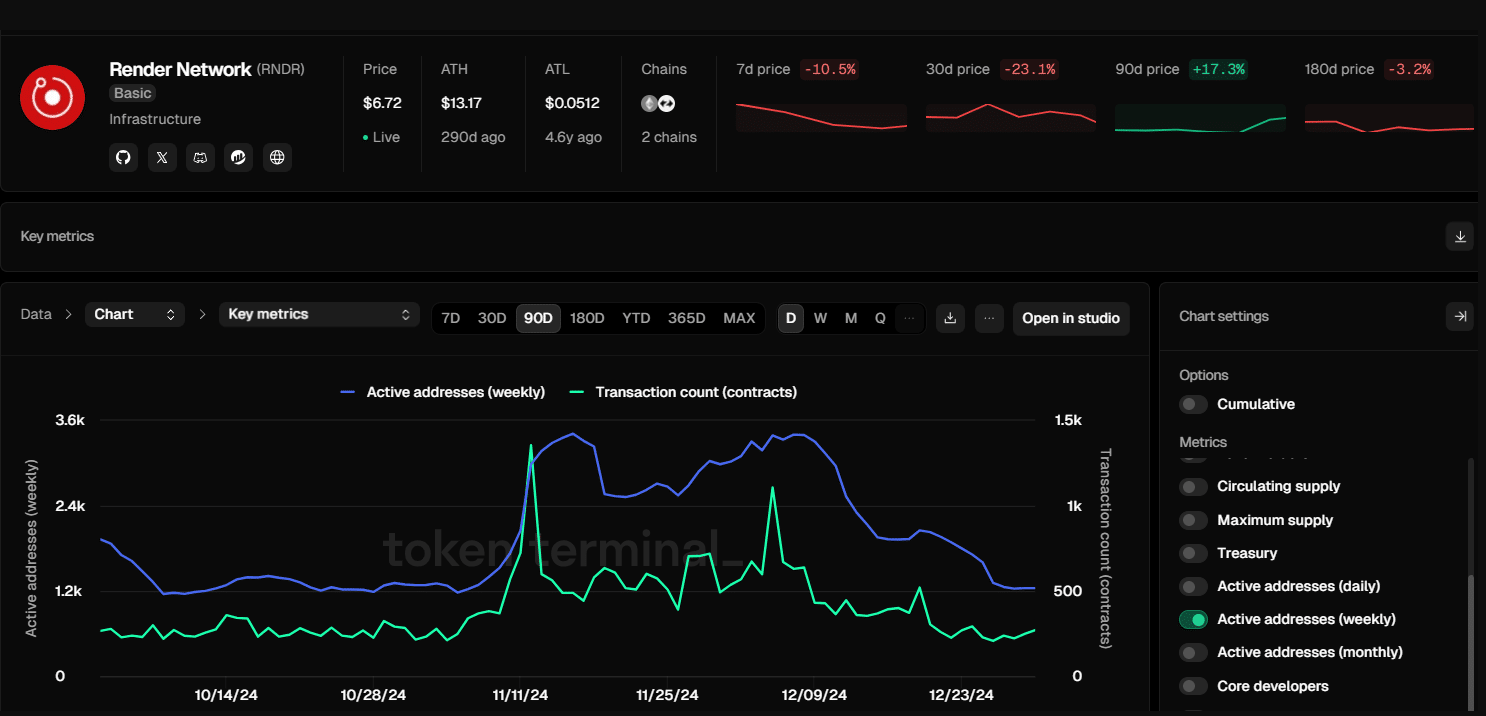The width and height of the screenshot is (1486, 716).
Task: Turn on the Treasury metric
Action: point(1193,553)
